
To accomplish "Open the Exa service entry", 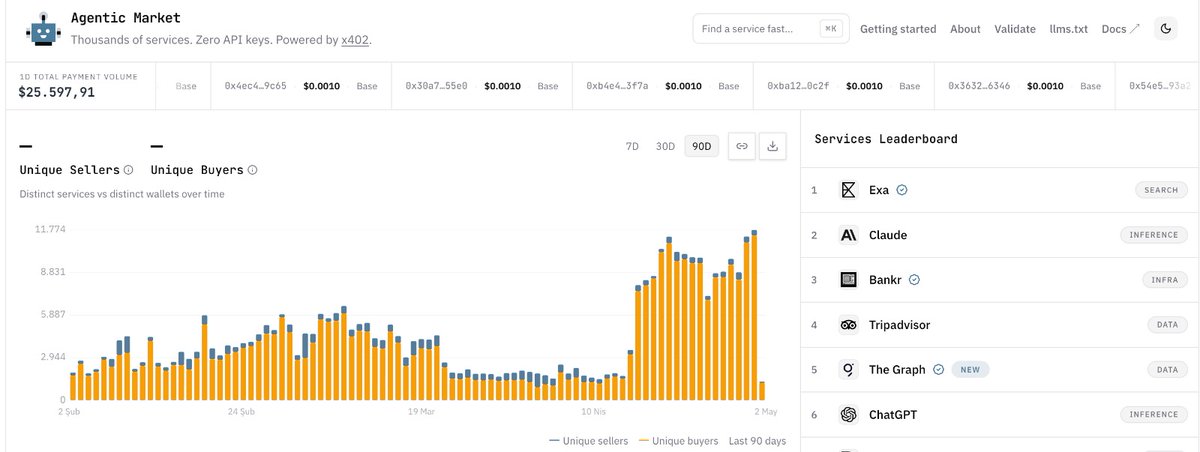I will (x=1000, y=190).
